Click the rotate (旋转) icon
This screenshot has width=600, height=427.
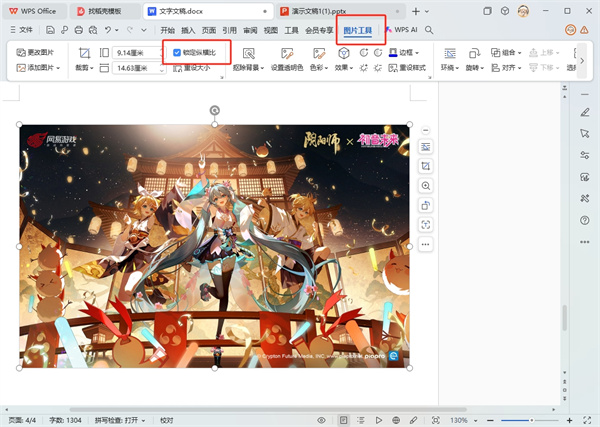(474, 54)
